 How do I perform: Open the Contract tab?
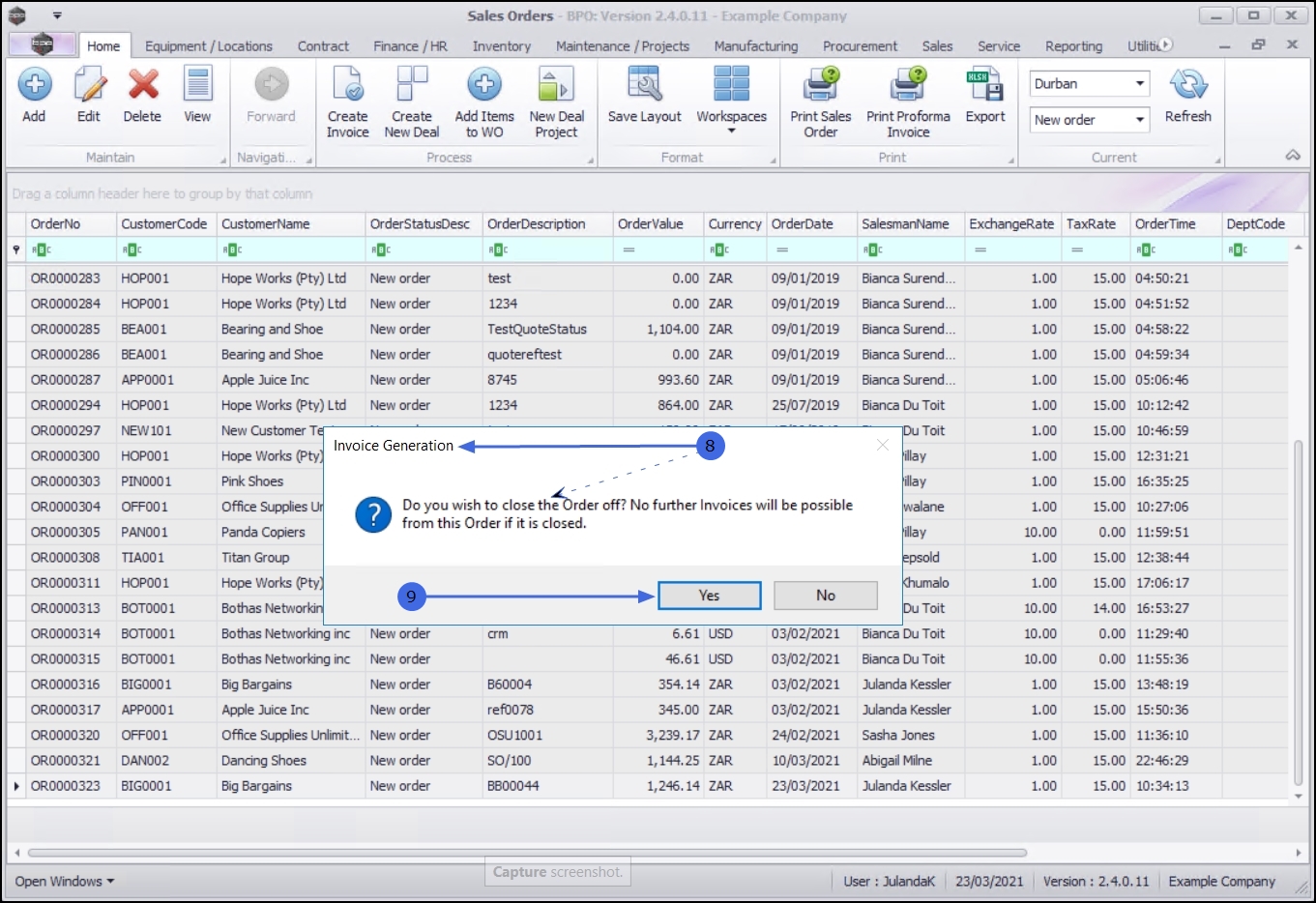pyautogui.click(x=323, y=45)
